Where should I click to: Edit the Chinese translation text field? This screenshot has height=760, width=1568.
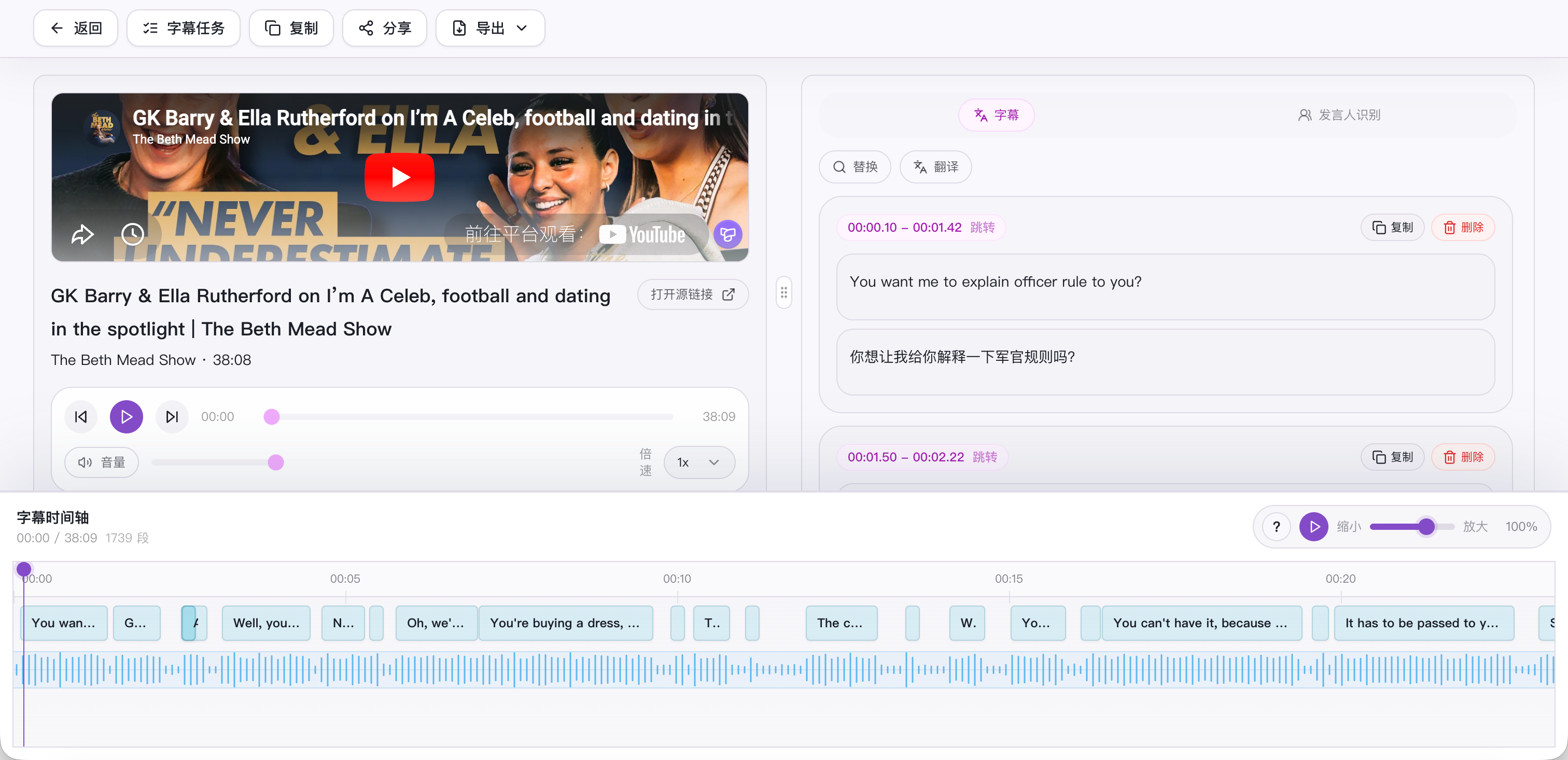click(x=1165, y=362)
